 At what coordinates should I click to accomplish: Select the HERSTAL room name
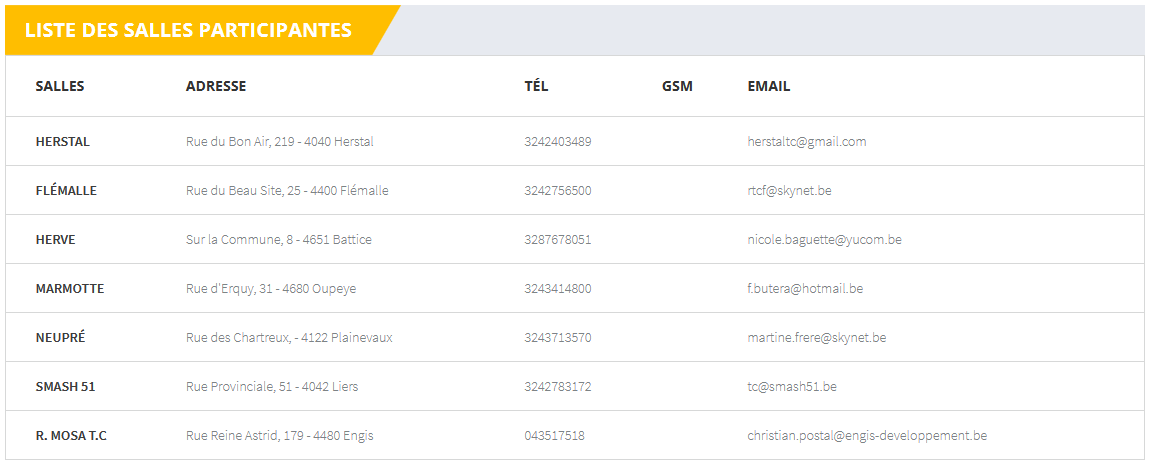[62, 142]
